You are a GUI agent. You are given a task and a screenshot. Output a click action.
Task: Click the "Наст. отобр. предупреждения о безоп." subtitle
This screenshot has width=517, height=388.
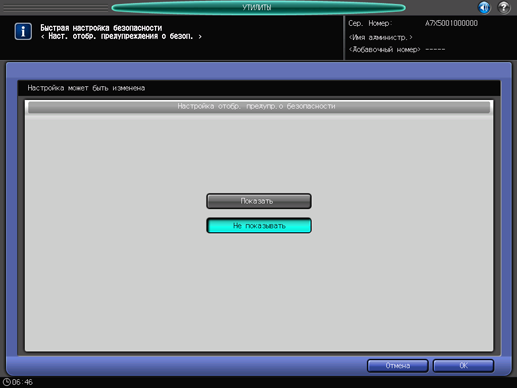click(x=121, y=36)
